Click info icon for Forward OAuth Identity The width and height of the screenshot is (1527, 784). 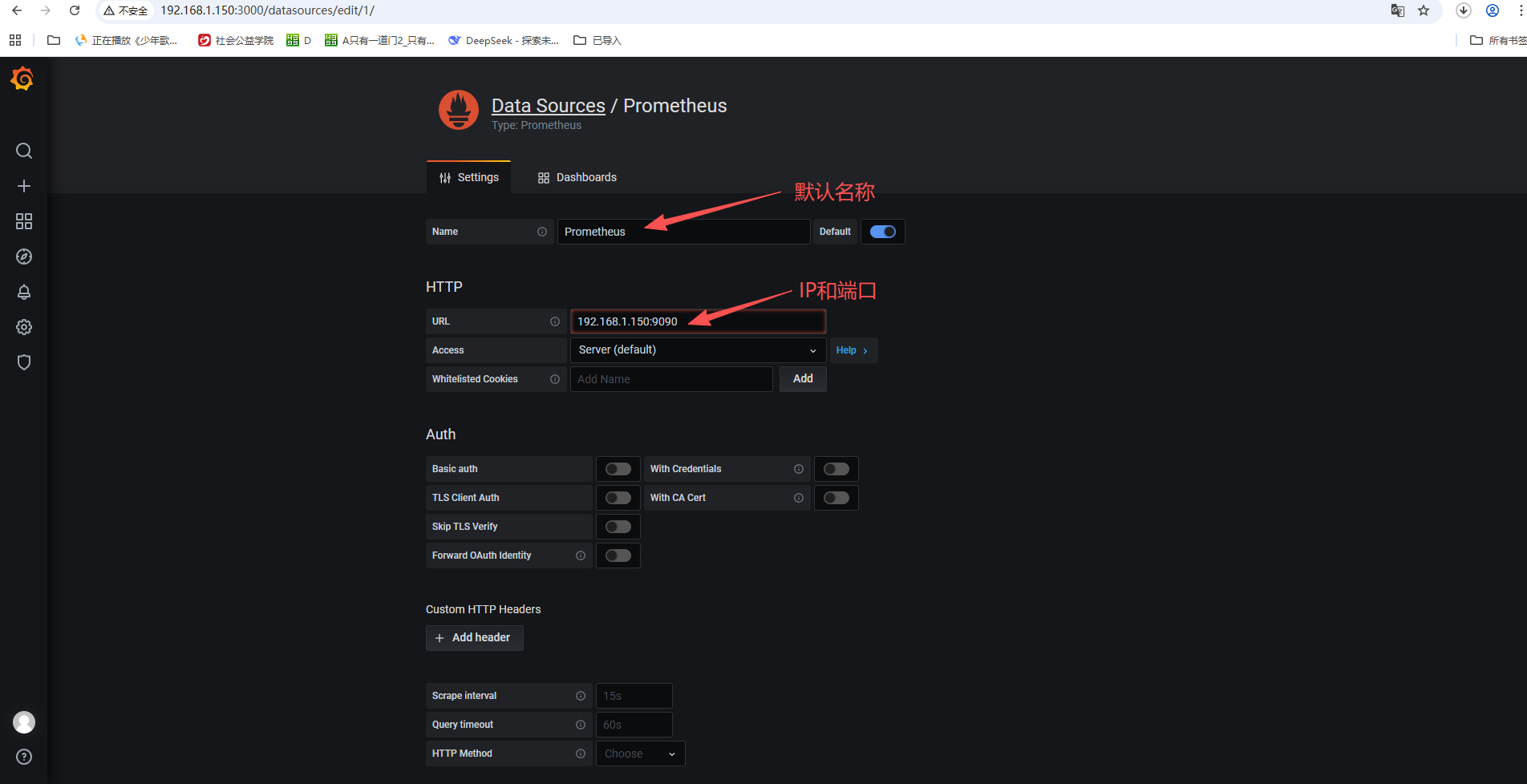(x=581, y=556)
